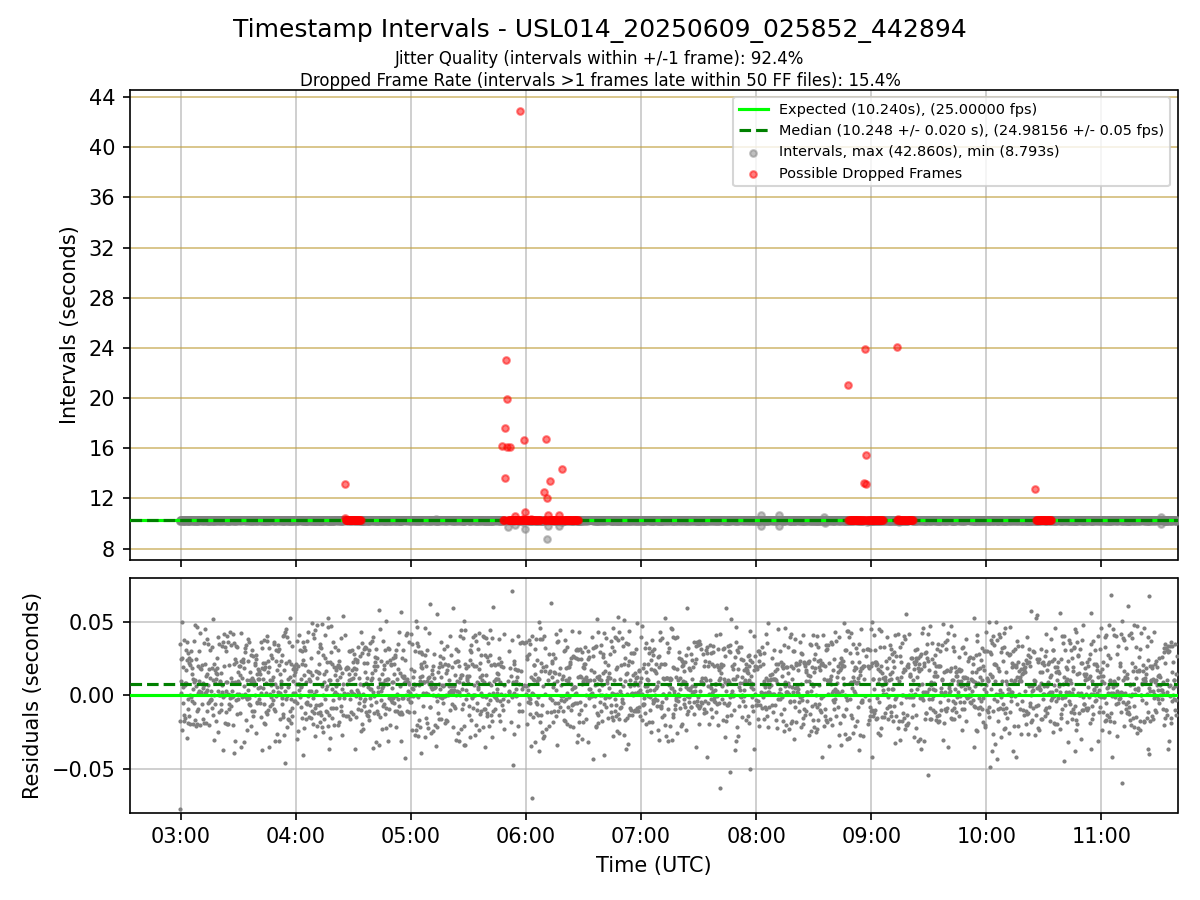Image resolution: width=1200 pixels, height=900 pixels.
Task: Click legend entry 'Median (10.248 +/- 0.020 s)'
Action: click(971, 130)
